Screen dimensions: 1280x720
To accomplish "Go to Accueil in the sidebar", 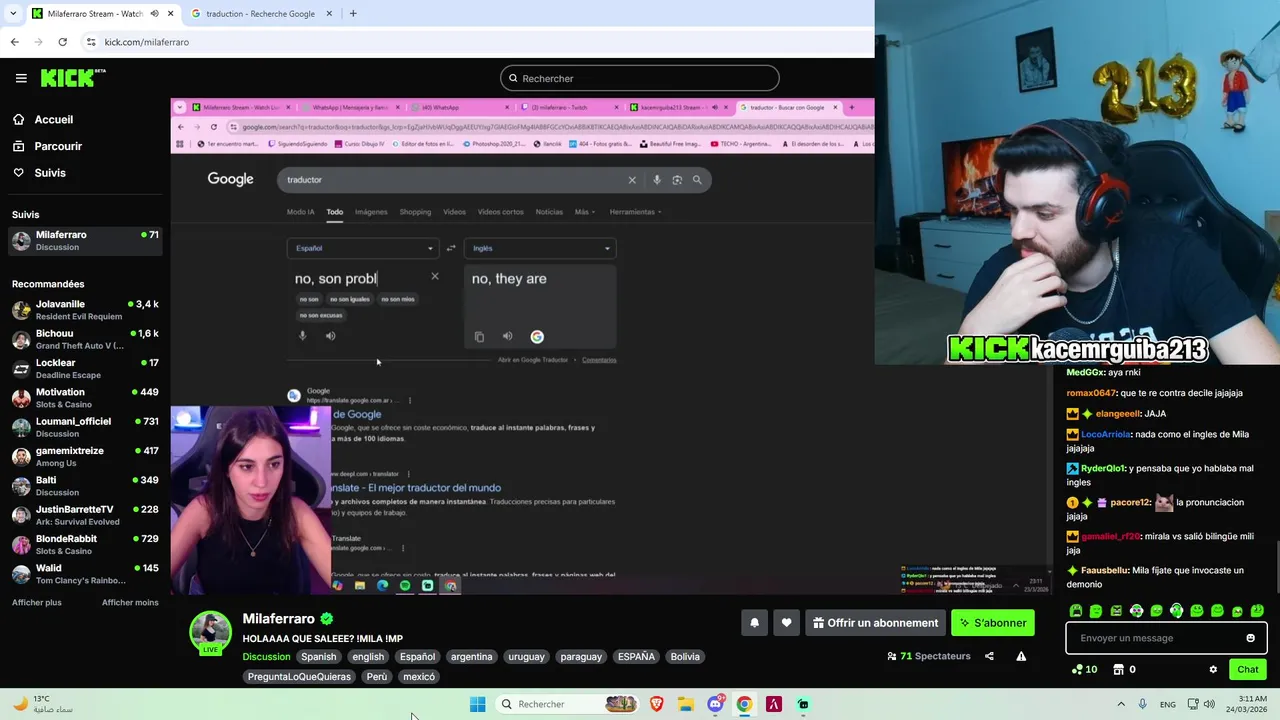I will click(x=53, y=119).
